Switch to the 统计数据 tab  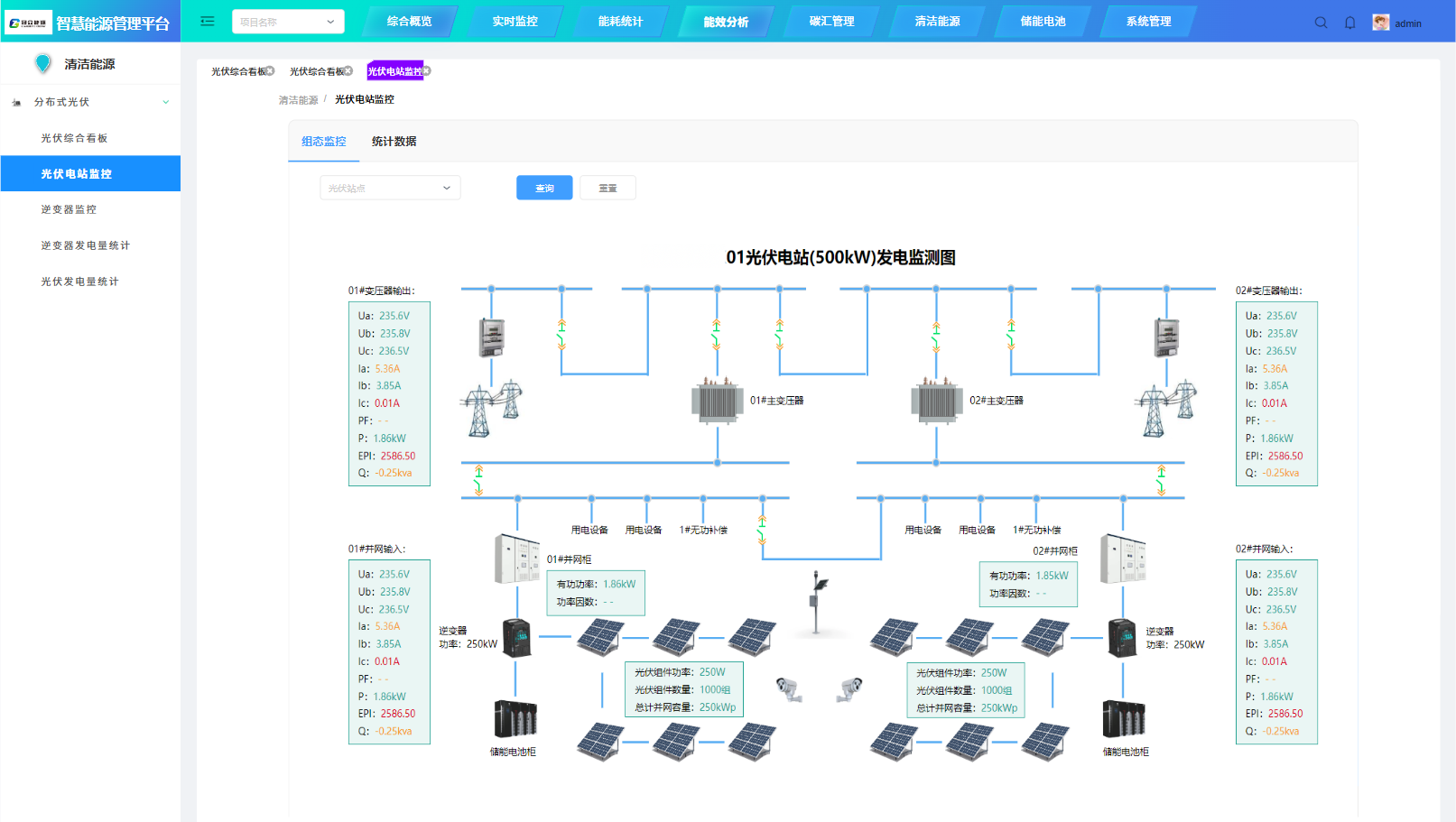click(x=394, y=142)
